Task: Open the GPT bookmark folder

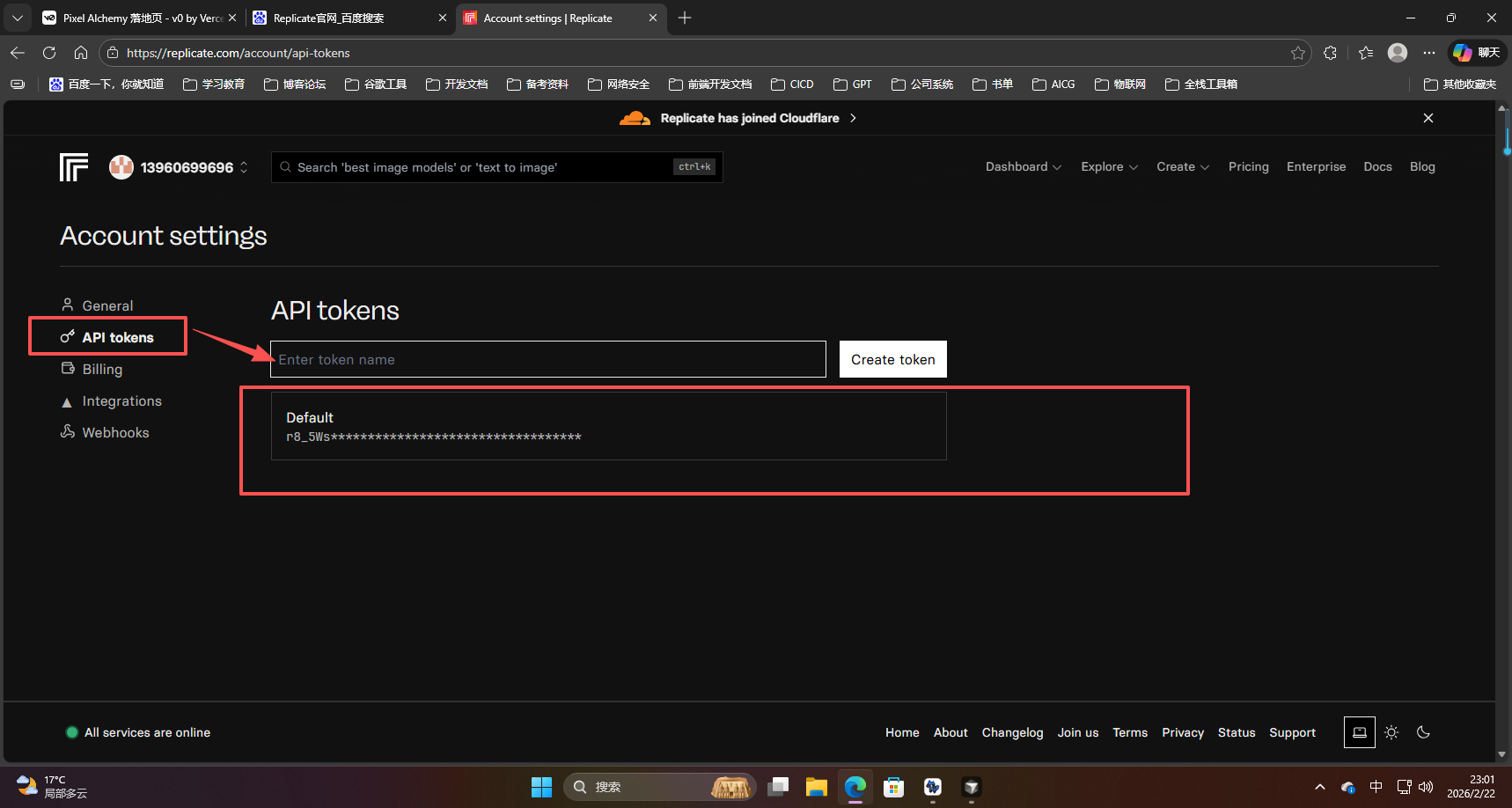Action: pyautogui.click(x=853, y=84)
